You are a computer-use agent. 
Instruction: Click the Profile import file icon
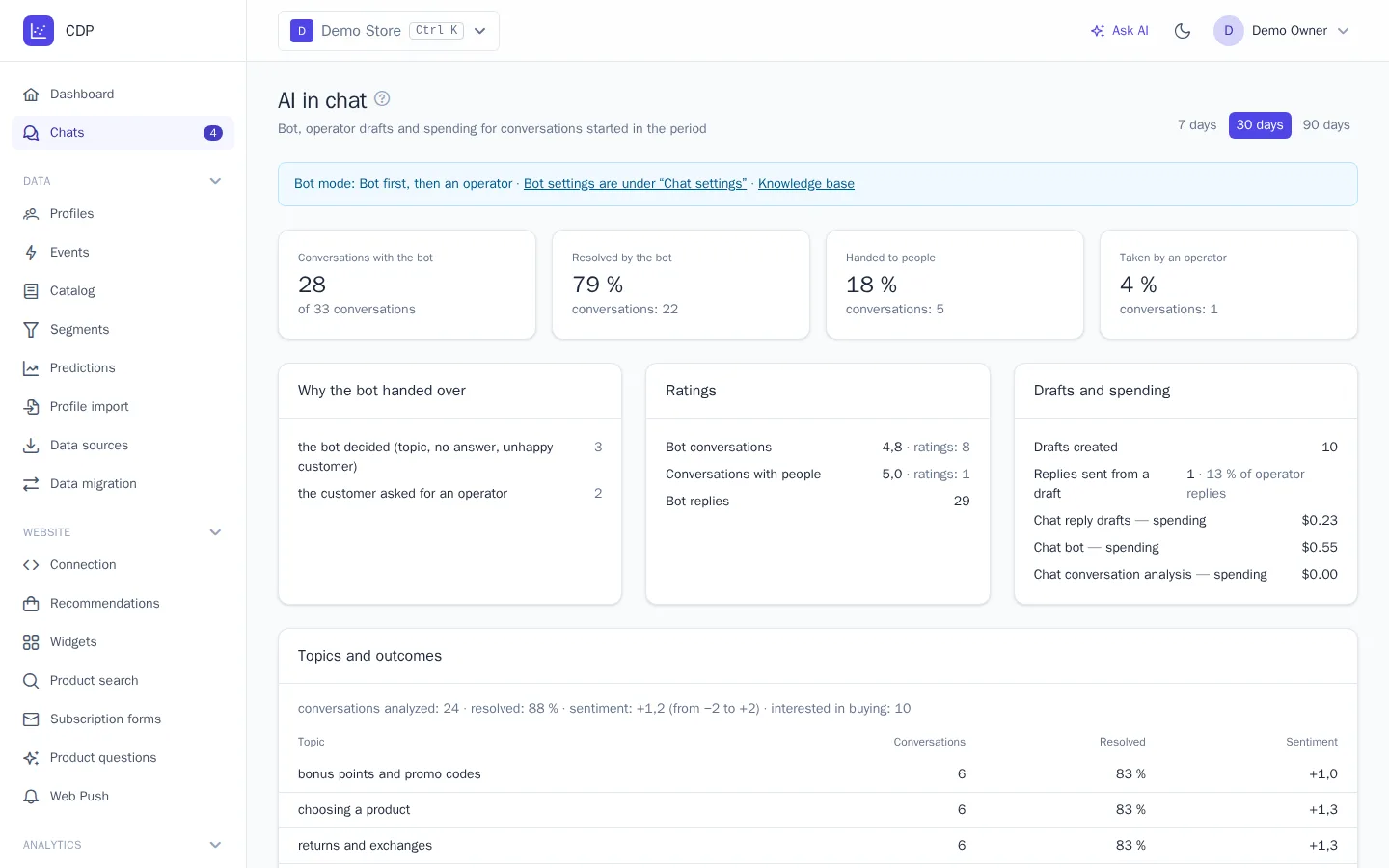[x=31, y=407]
